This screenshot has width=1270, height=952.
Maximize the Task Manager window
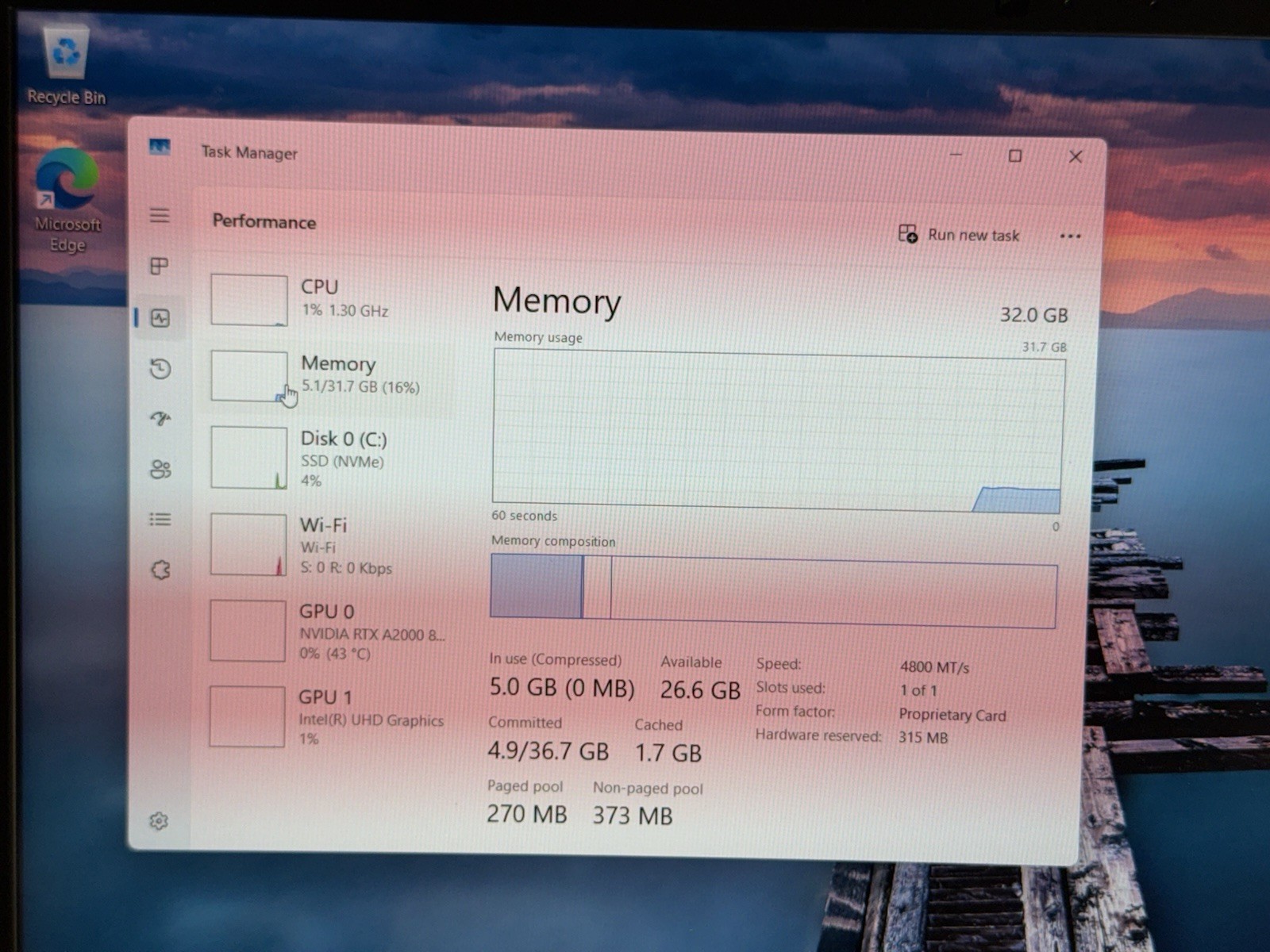(x=1014, y=155)
